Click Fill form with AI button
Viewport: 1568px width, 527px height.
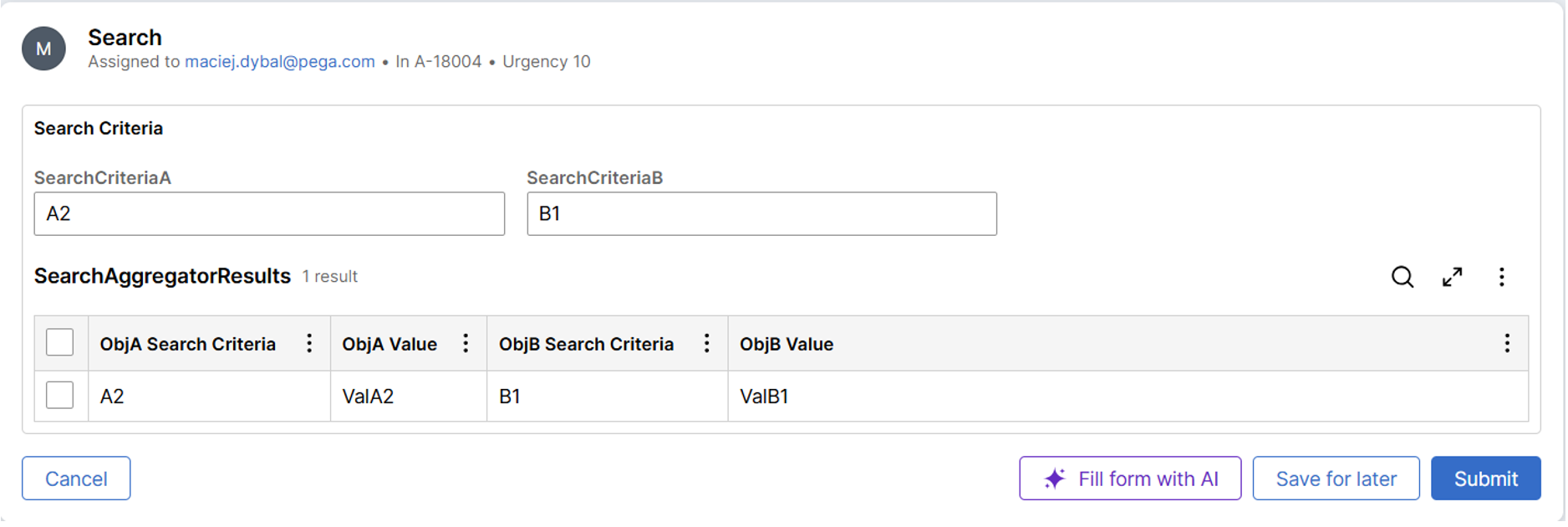coord(1131,479)
